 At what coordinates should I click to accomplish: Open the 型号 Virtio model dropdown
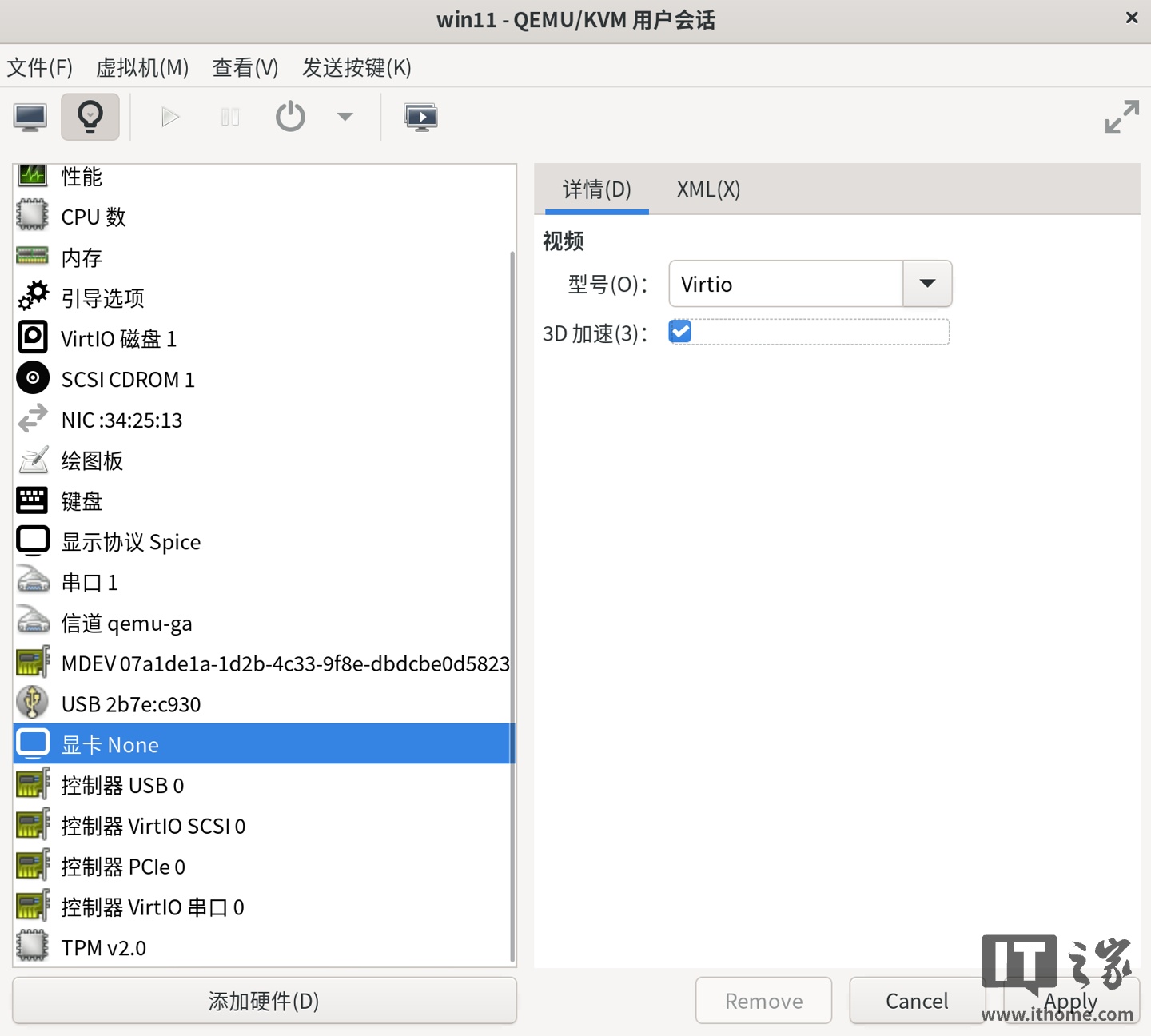926,284
